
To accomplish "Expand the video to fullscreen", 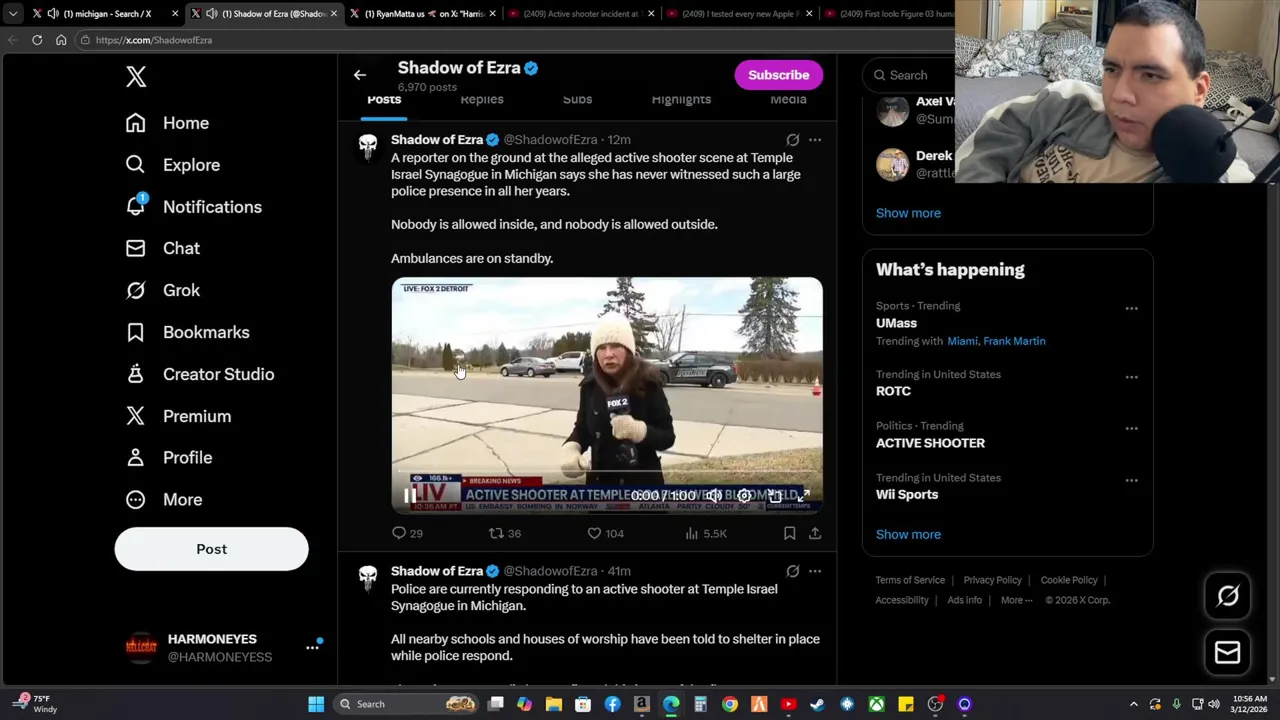I will click(x=803, y=495).
